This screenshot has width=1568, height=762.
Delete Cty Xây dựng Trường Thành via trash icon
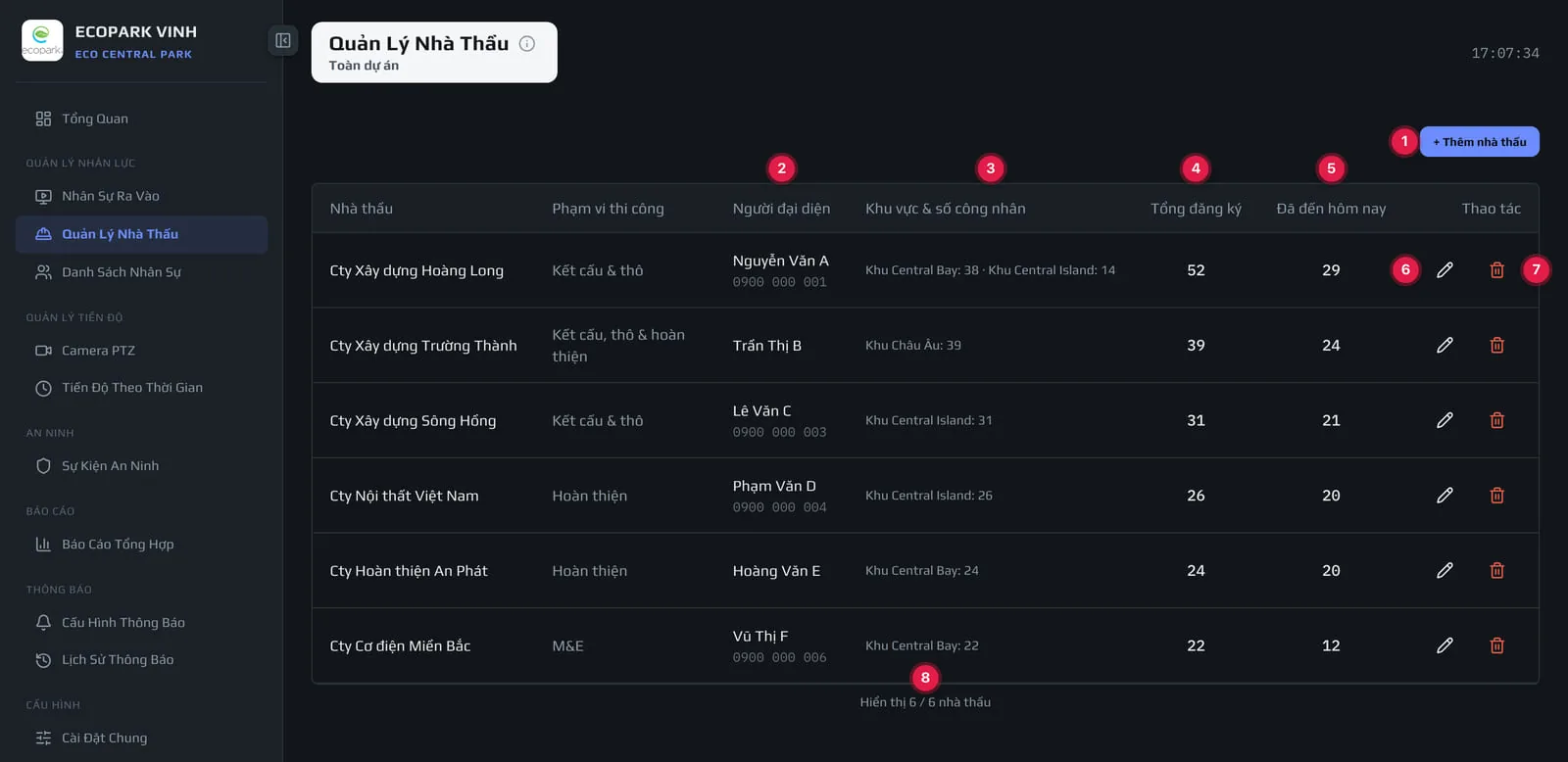pyautogui.click(x=1496, y=345)
